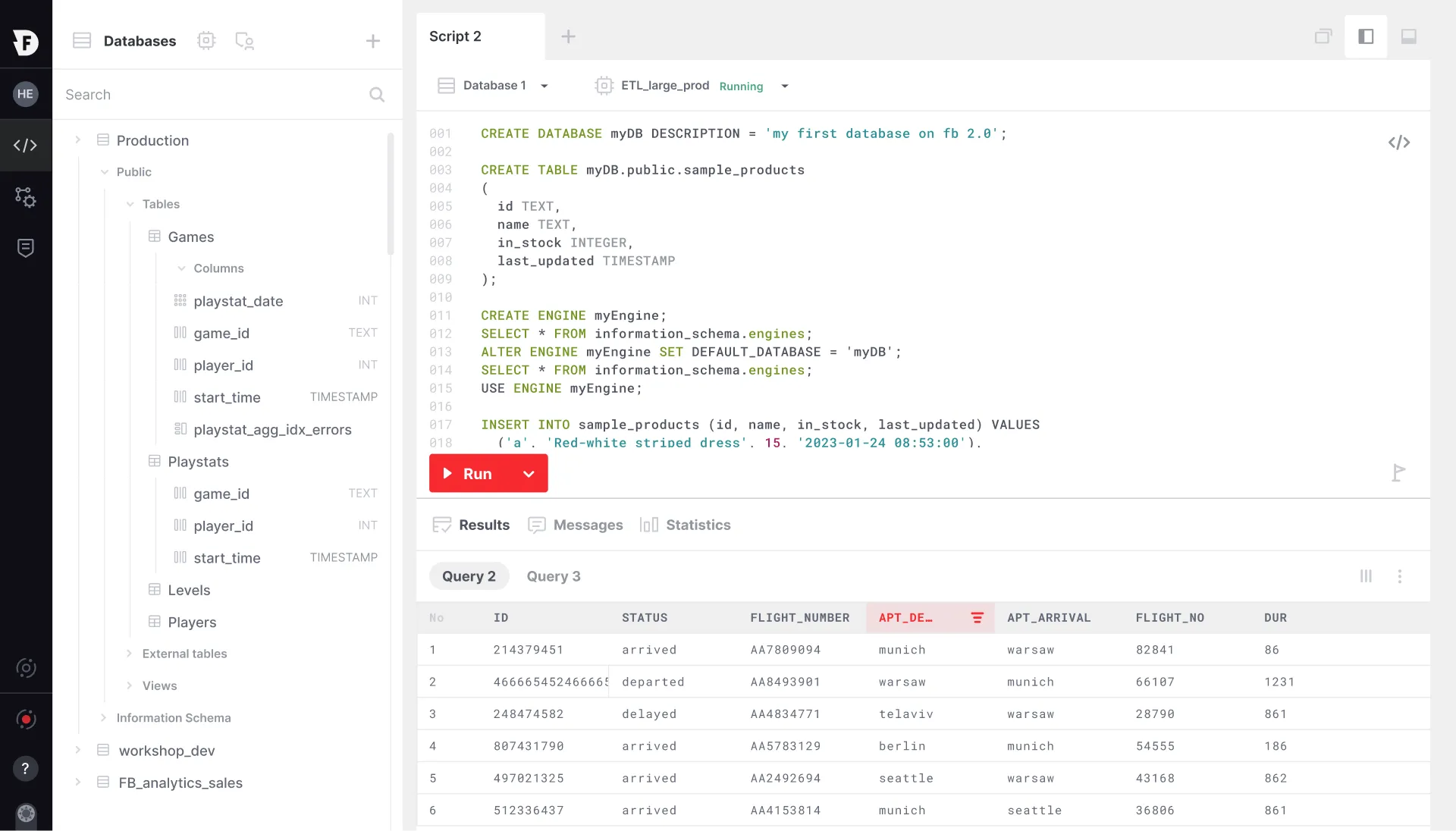Run the current script
This screenshot has height=831, width=1456.
point(469,474)
